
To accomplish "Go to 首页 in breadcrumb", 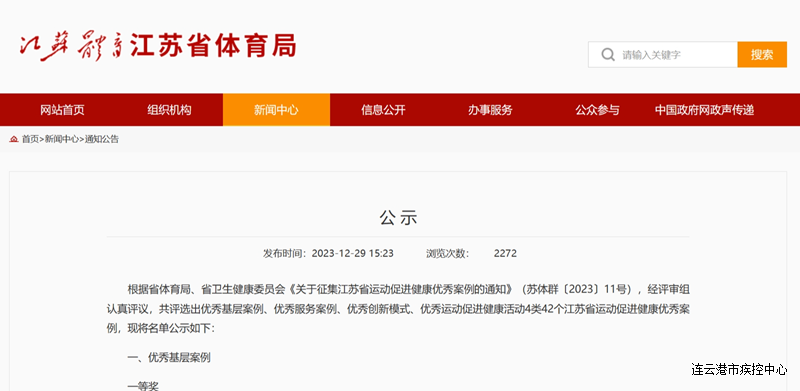I will [x=30, y=139].
